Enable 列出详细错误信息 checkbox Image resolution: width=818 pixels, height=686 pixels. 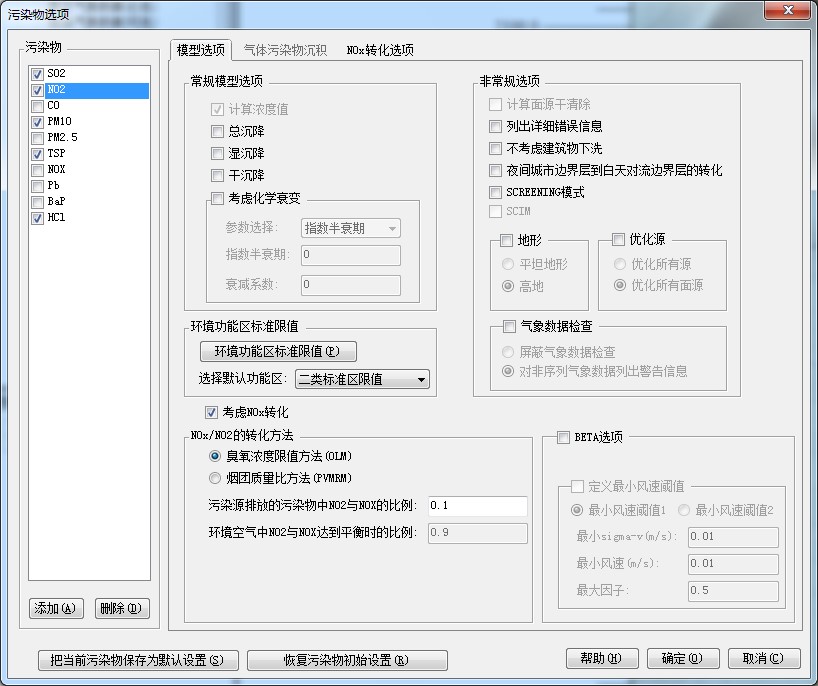click(496, 127)
